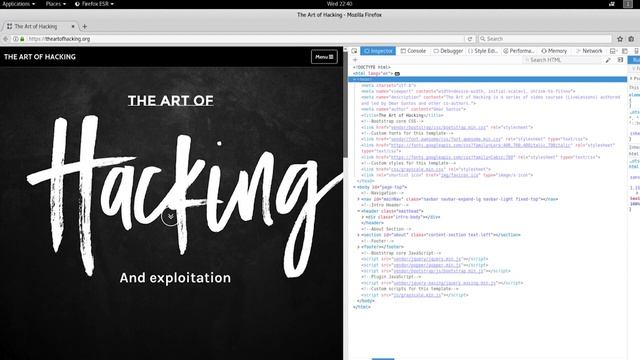Select the closing body tag line
Viewport: 640px width, 360px height.
pos(366,301)
